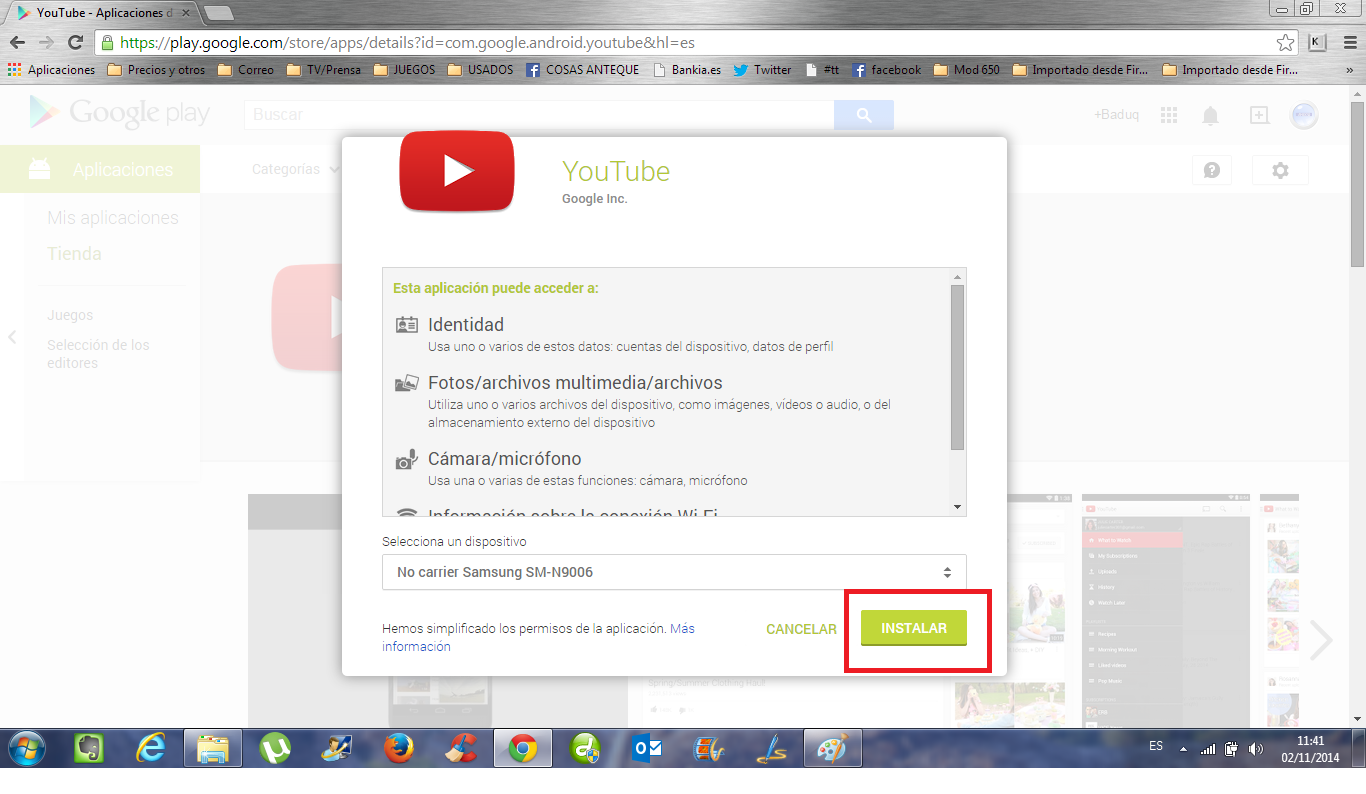Check the notifications bell icon

[x=1210, y=116]
